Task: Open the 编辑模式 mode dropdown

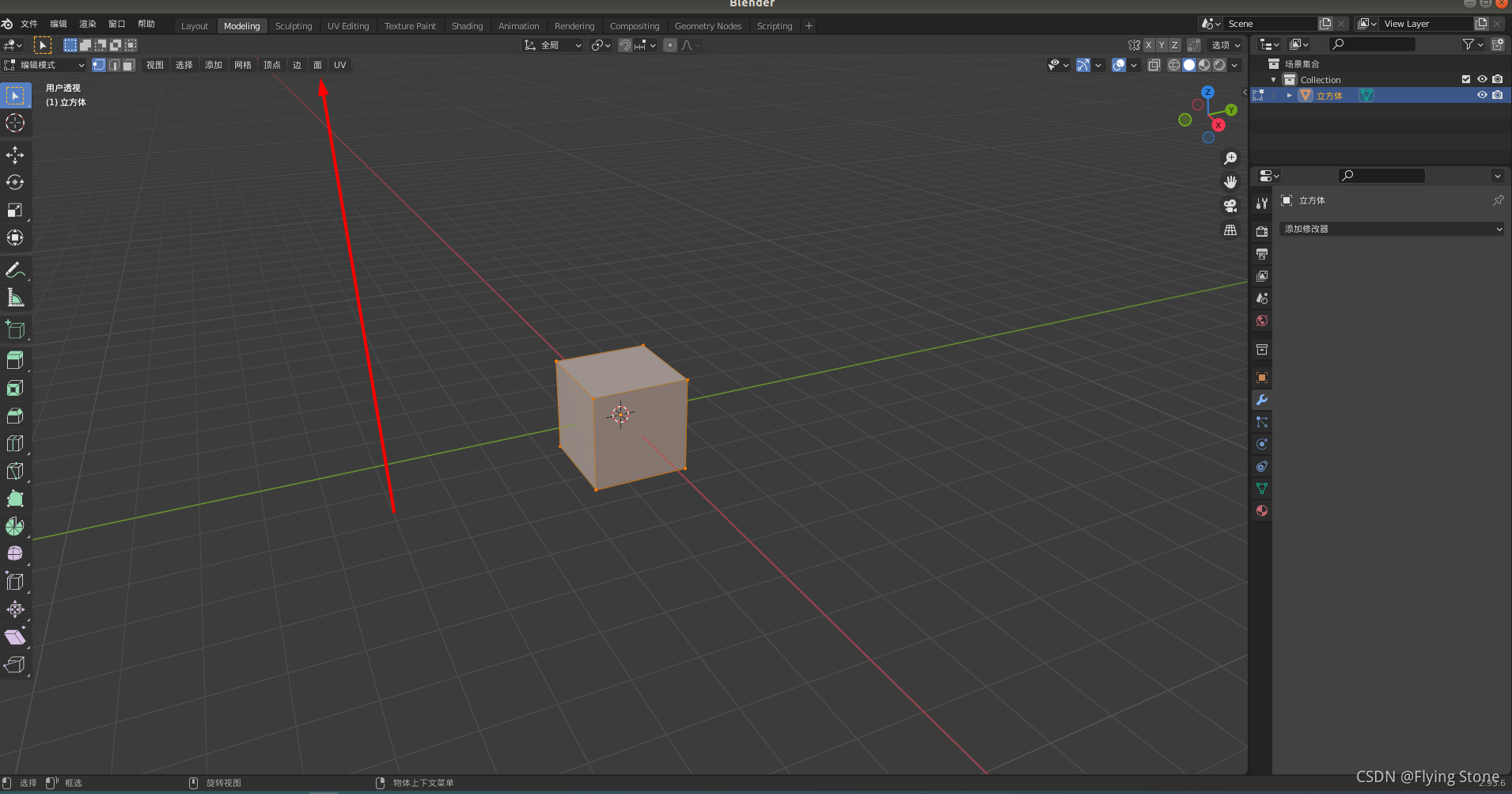Action: pyautogui.click(x=44, y=65)
